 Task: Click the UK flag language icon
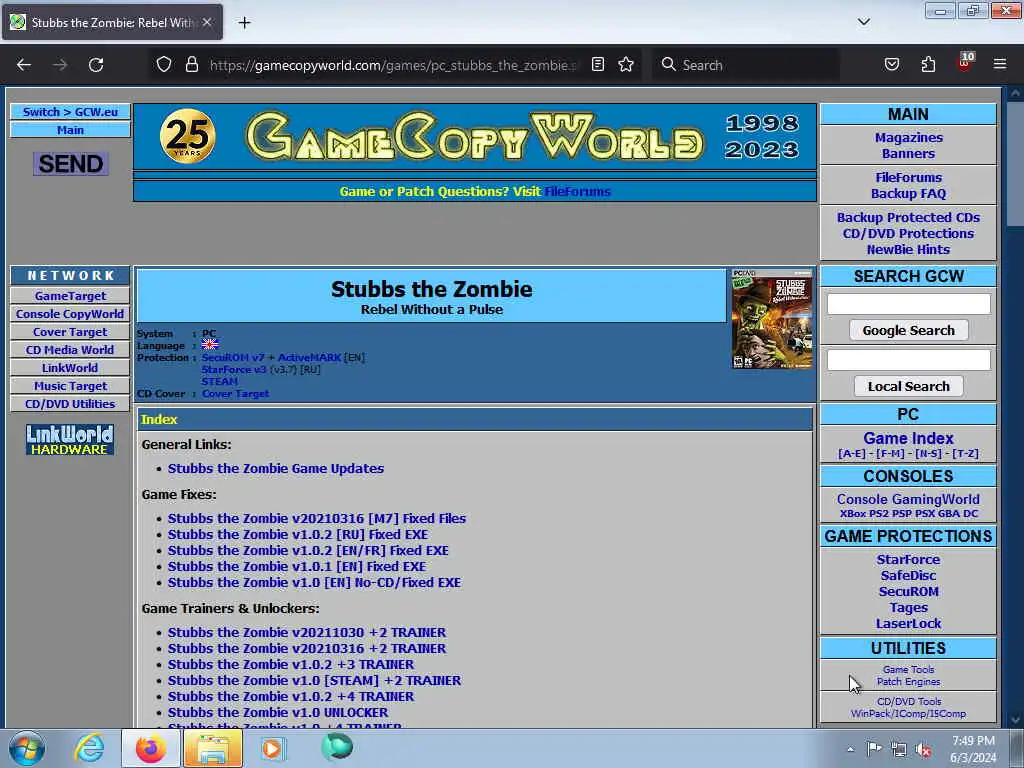[210, 345]
